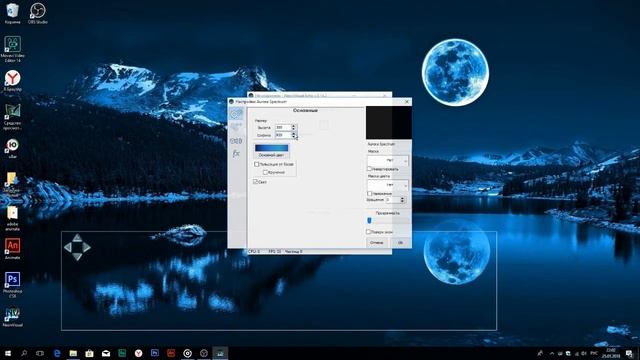Launch Edge from the taskbar

pyautogui.click(x=57, y=353)
